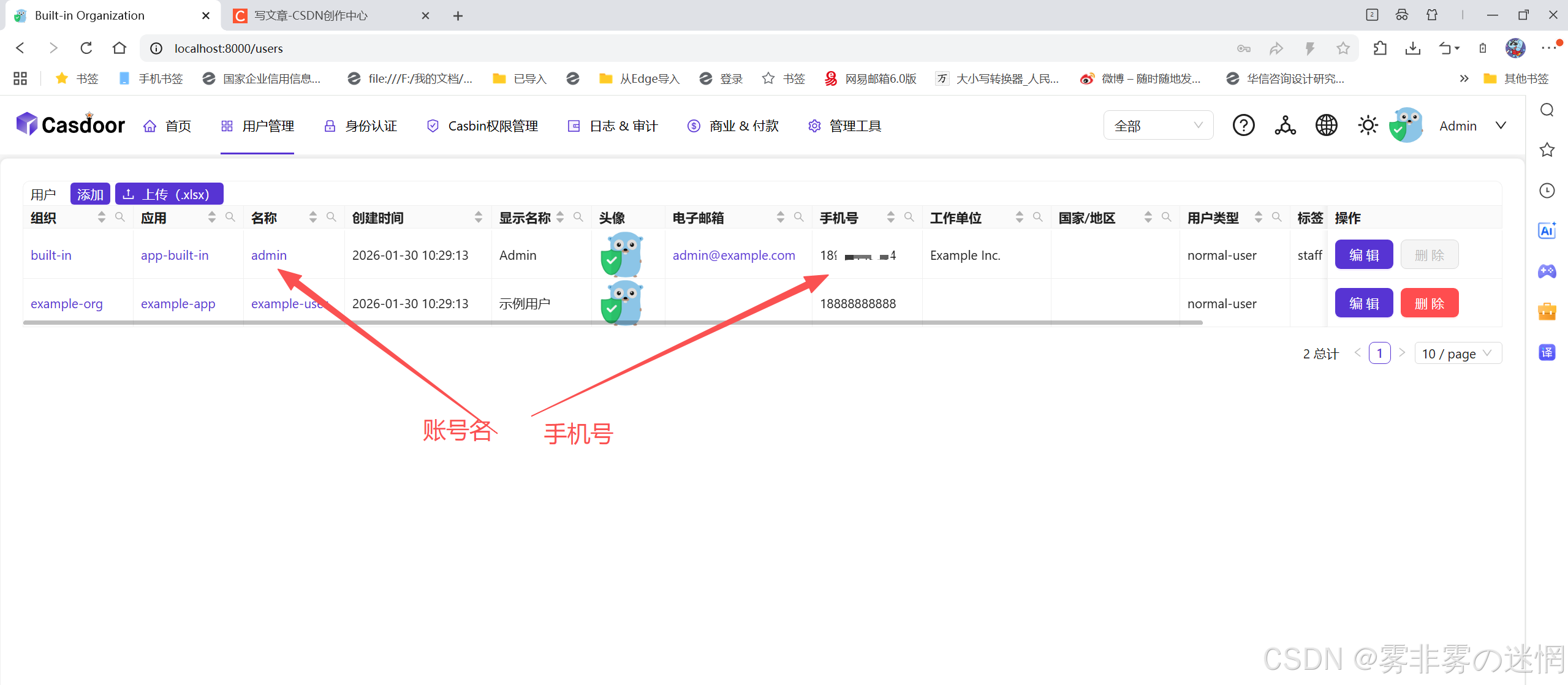Toggle the light/dark theme sun icon

pos(1367,126)
